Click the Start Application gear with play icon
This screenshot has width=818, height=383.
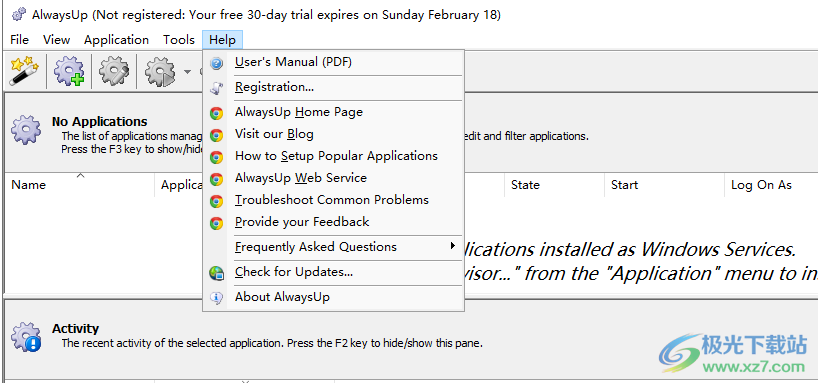159,71
